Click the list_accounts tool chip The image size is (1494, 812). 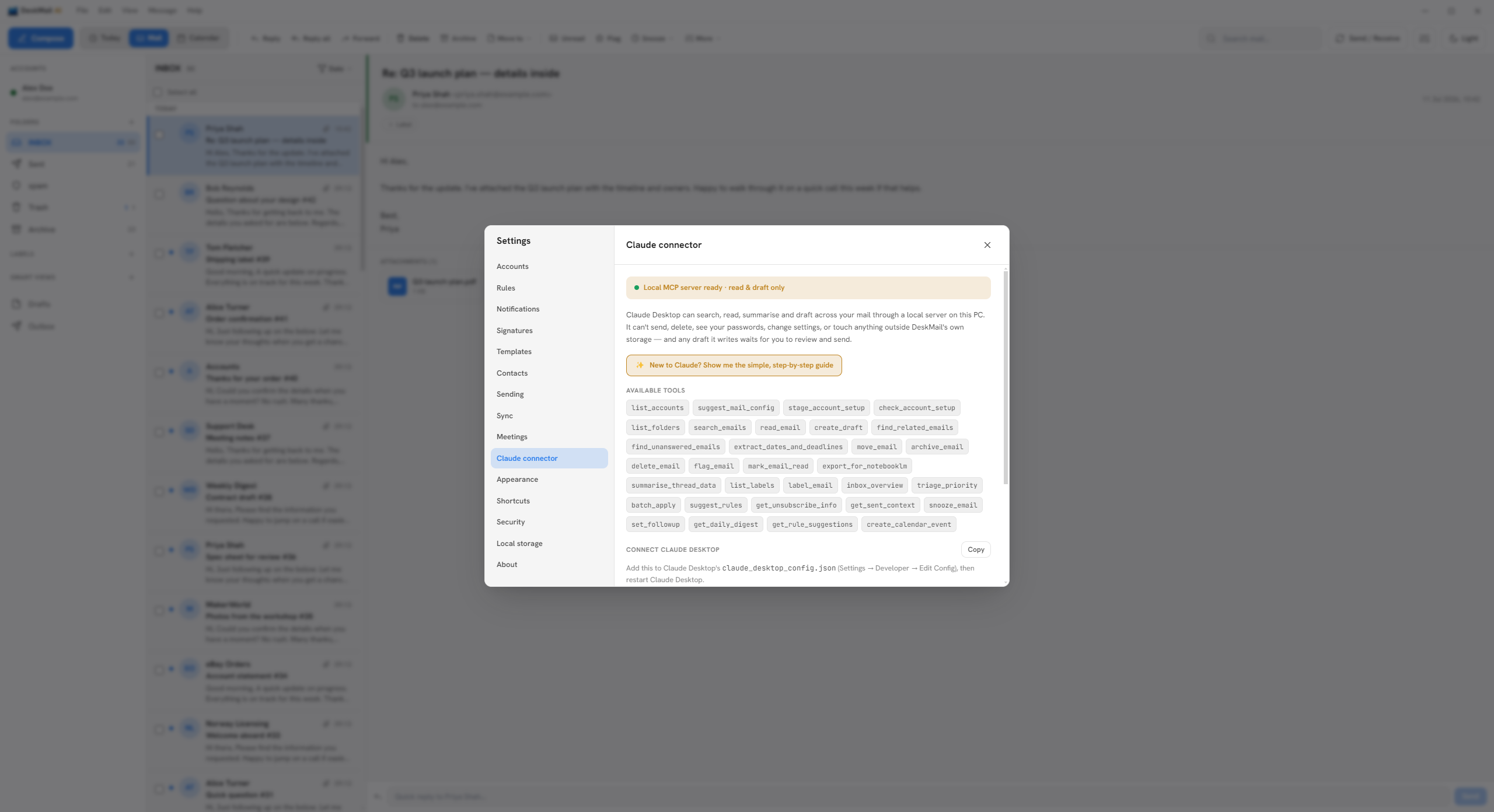point(657,408)
